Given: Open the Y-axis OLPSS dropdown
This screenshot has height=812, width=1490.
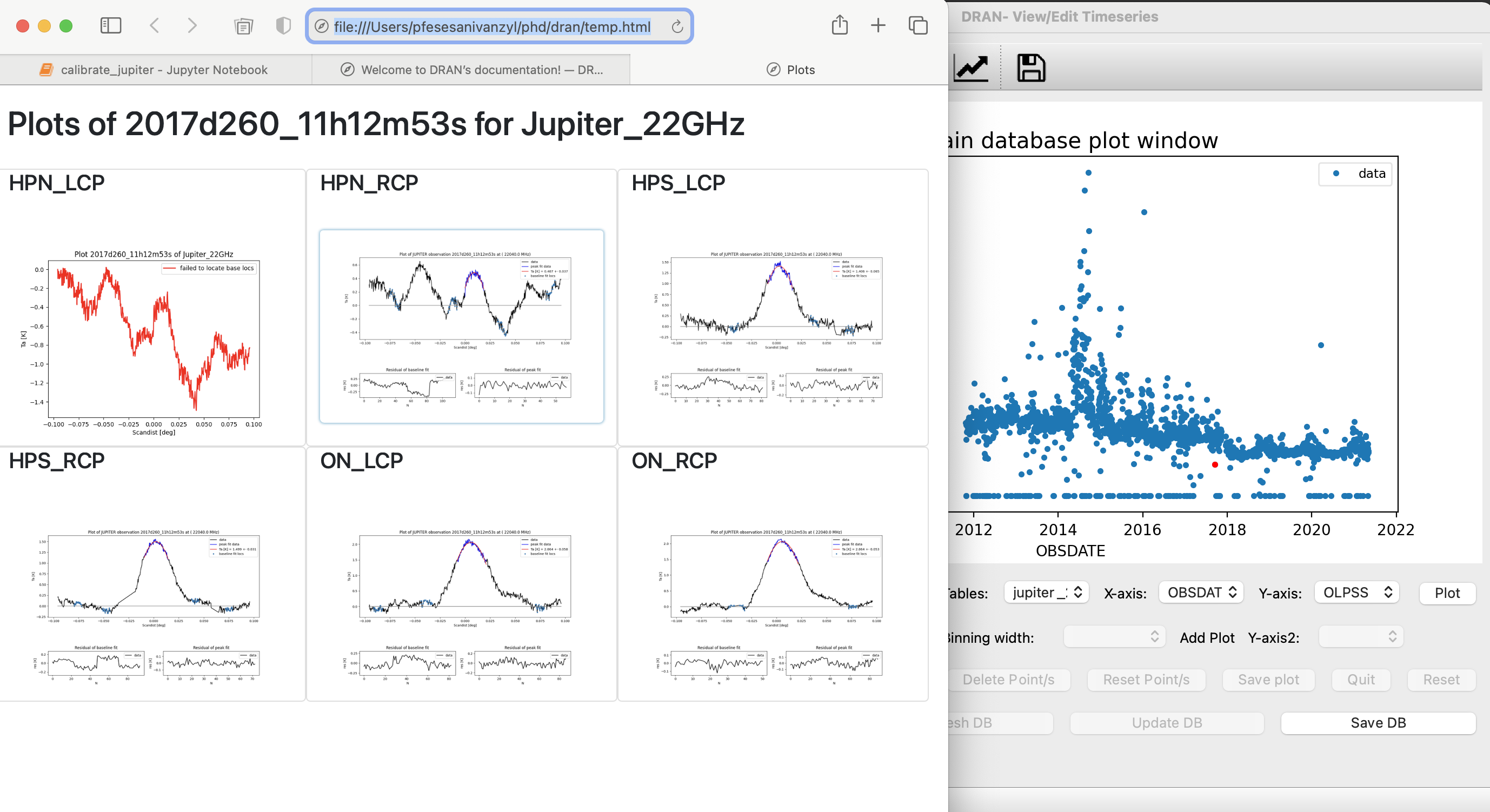Looking at the screenshot, I should 1356,593.
